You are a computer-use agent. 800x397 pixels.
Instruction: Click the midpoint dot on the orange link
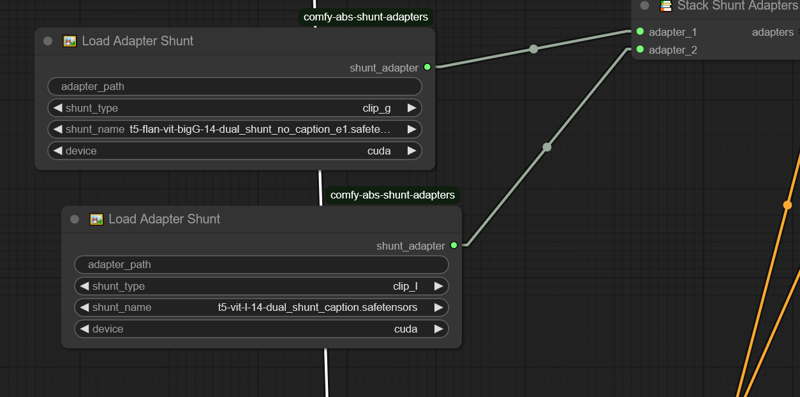pos(787,205)
